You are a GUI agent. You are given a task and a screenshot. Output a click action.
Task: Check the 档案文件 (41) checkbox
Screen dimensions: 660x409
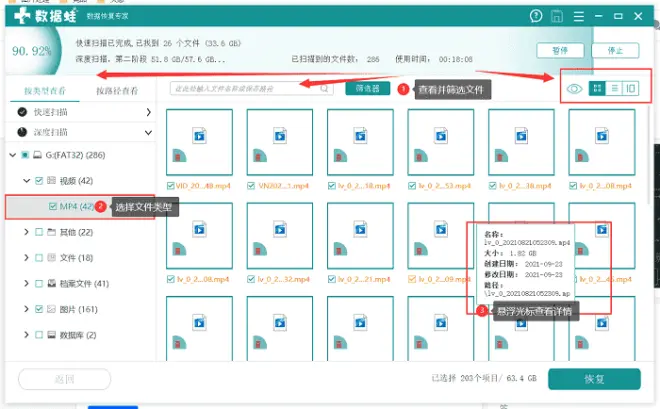[38, 284]
